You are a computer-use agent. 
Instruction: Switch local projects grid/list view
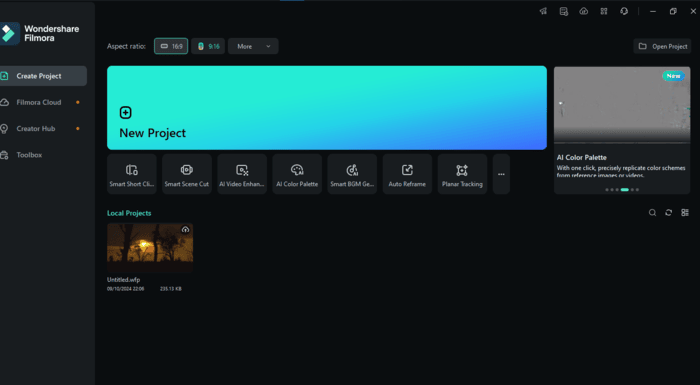pyautogui.click(x=685, y=213)
